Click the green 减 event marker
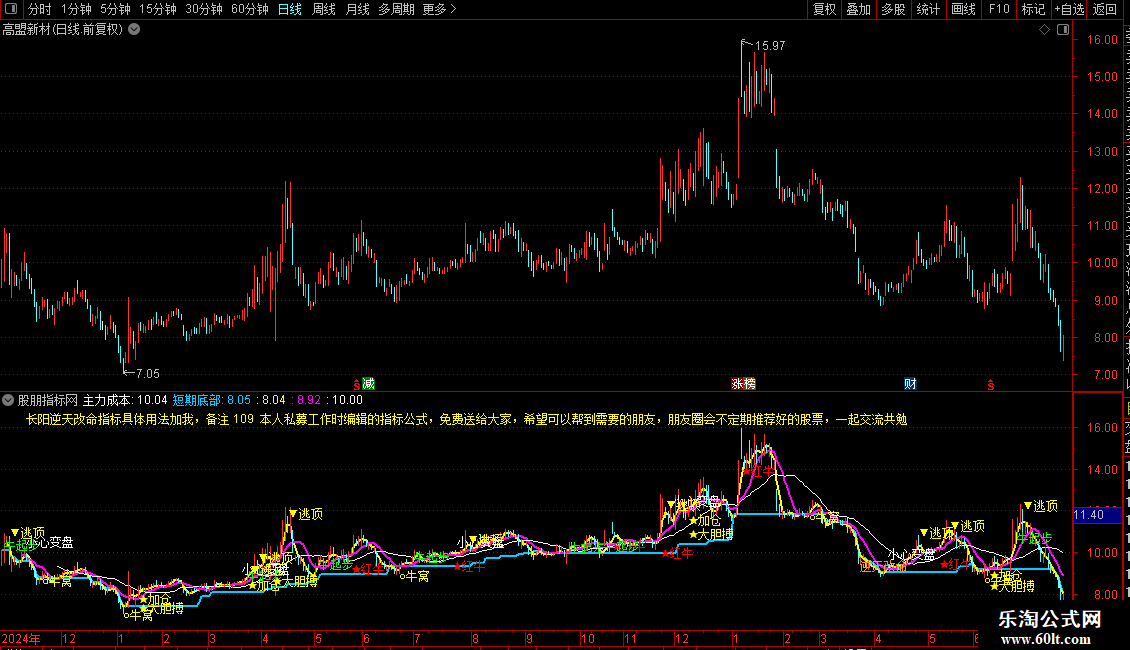Image resolution: width=1130 pixels, height=650 pixels. pyautogui.click(x=368, y=384)
